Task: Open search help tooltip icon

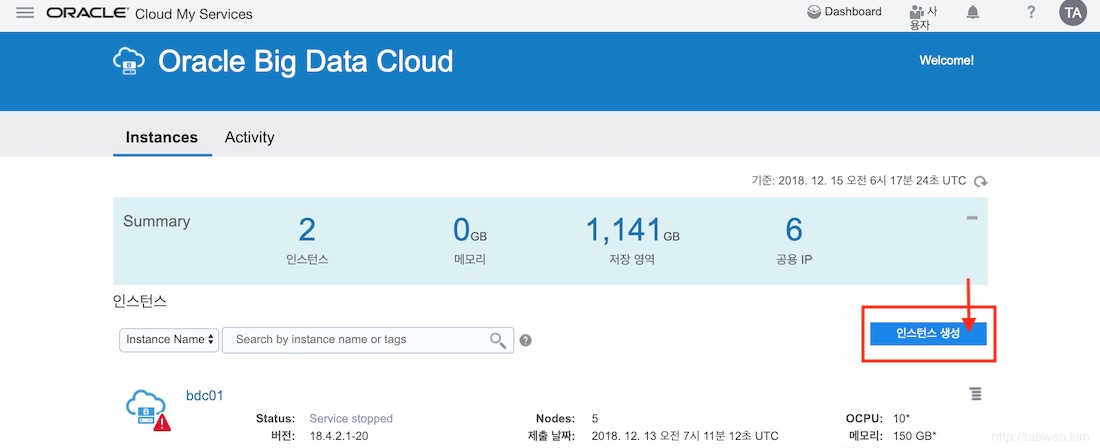Action: [525, 341]
